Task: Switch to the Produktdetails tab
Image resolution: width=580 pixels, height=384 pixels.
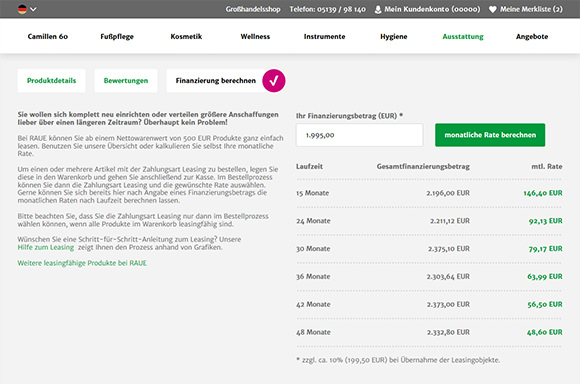Action: coord(51,81)
